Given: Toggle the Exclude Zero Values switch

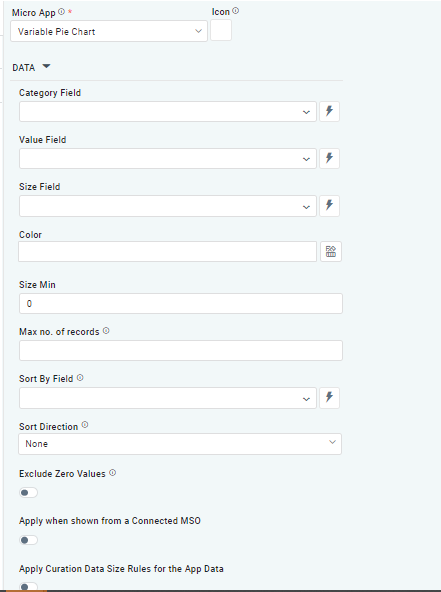Looking at the screenshot, I should click(28, 492).
